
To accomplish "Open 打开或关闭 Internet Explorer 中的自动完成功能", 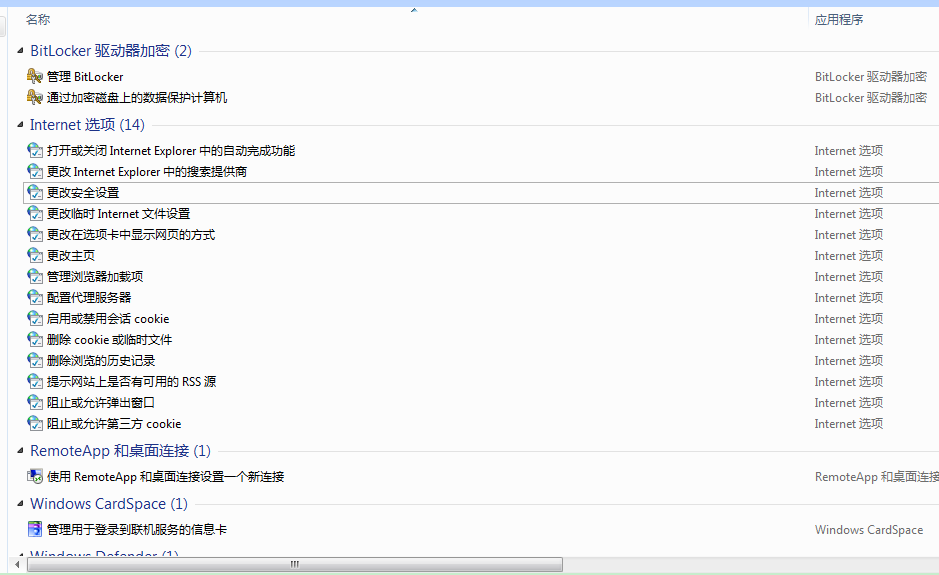I will coord(171,151).
